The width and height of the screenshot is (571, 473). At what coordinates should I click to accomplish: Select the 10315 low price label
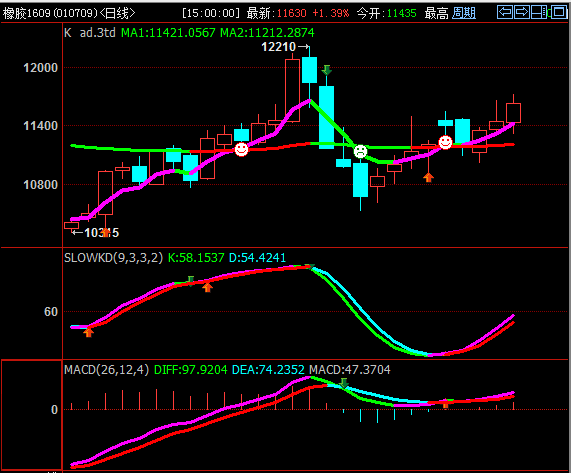[x=102, y=233]
